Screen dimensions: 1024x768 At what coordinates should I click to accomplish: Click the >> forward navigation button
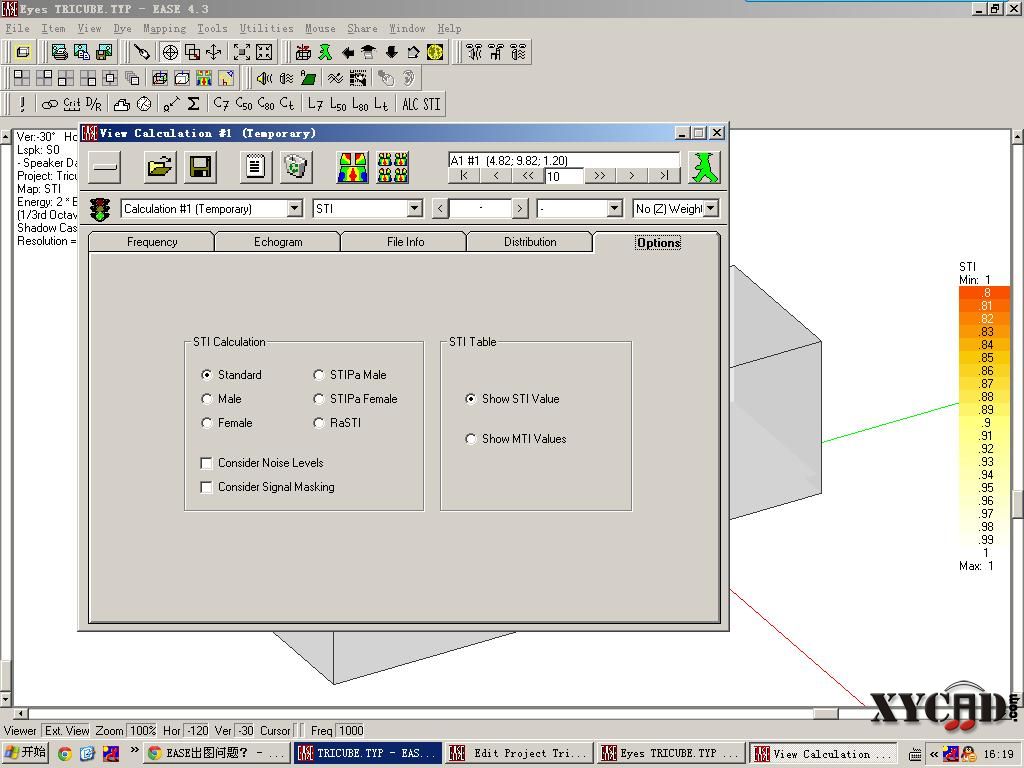(600, 176)
